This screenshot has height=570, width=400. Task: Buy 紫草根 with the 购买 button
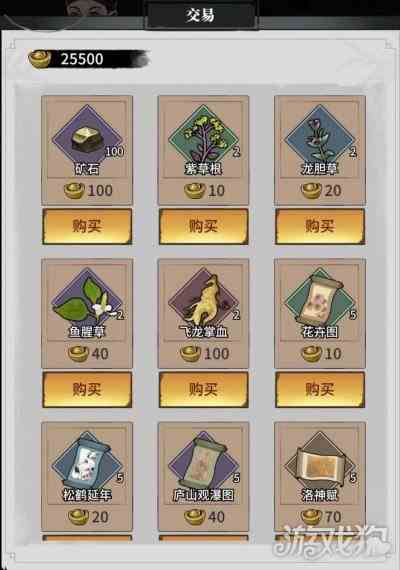click(x=203, y=226)
